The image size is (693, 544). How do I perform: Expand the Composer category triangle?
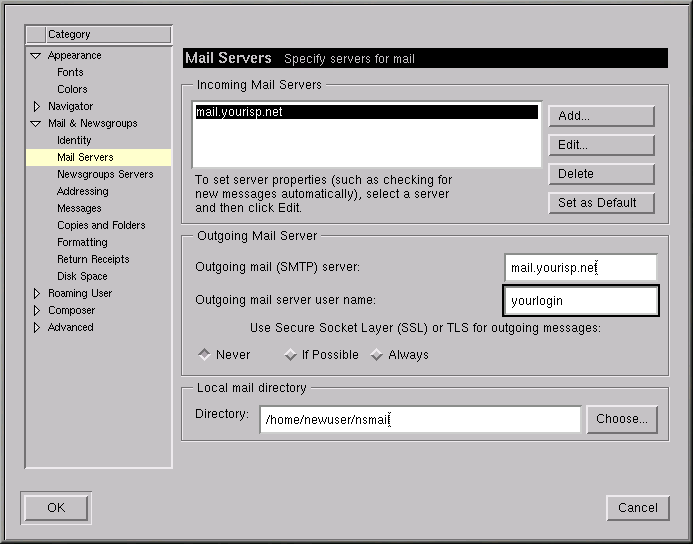click(x=37, y=311)
